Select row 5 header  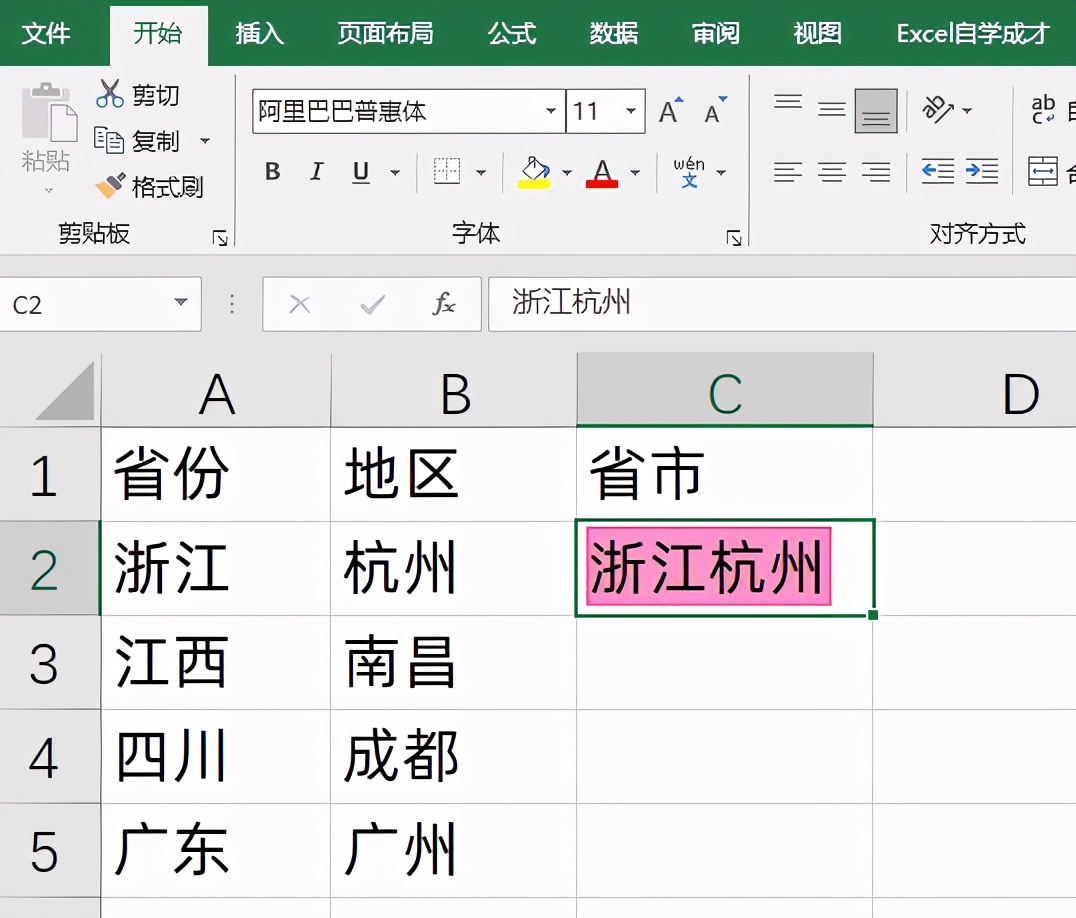pos(50,851)
